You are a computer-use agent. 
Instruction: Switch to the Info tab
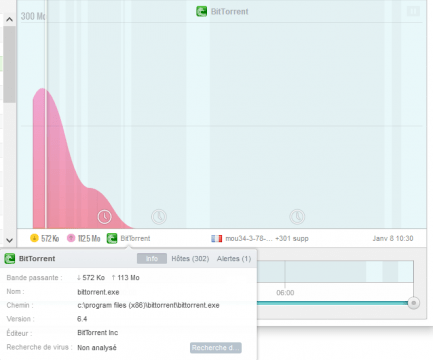point(152,259)
